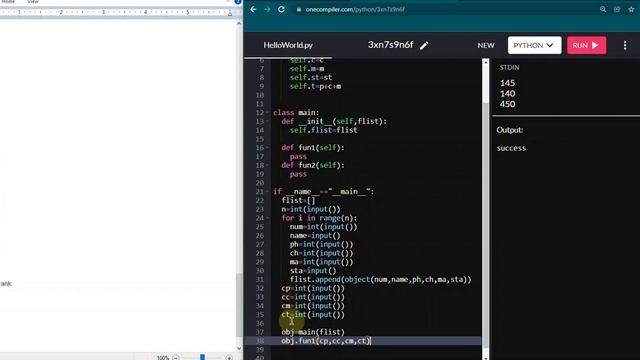This screenshot has width=640, height=360.
Task: Collapse the __init__ method at line 13
Action: coord(268,121)
